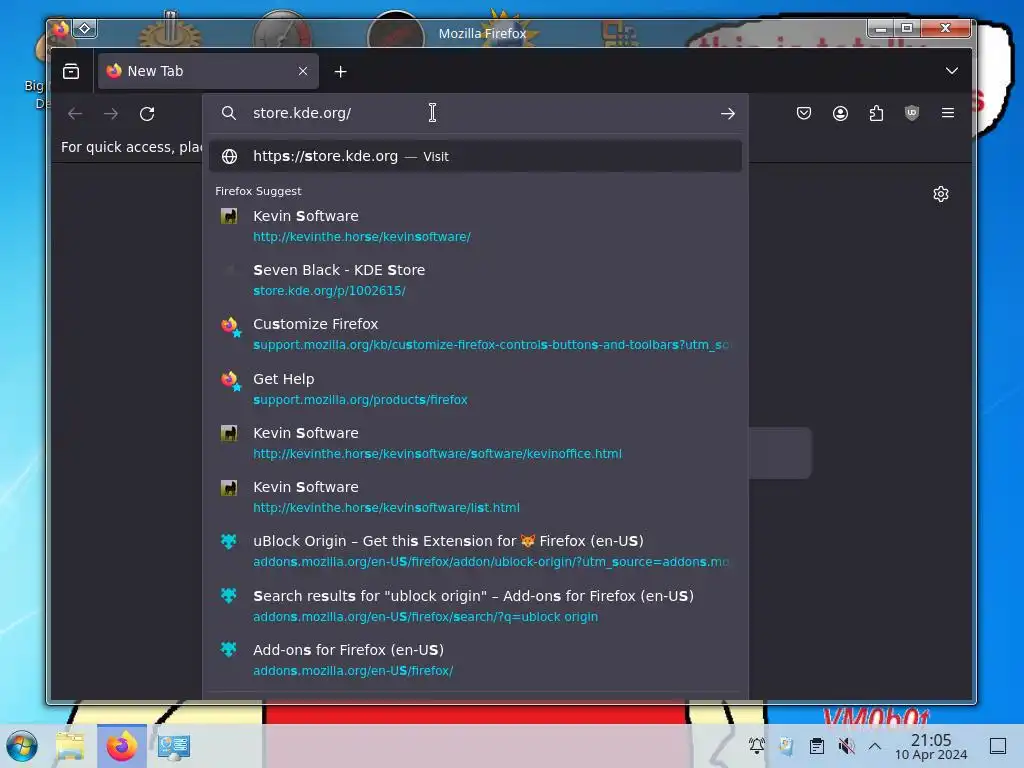Reload the current page

(147, 114)
